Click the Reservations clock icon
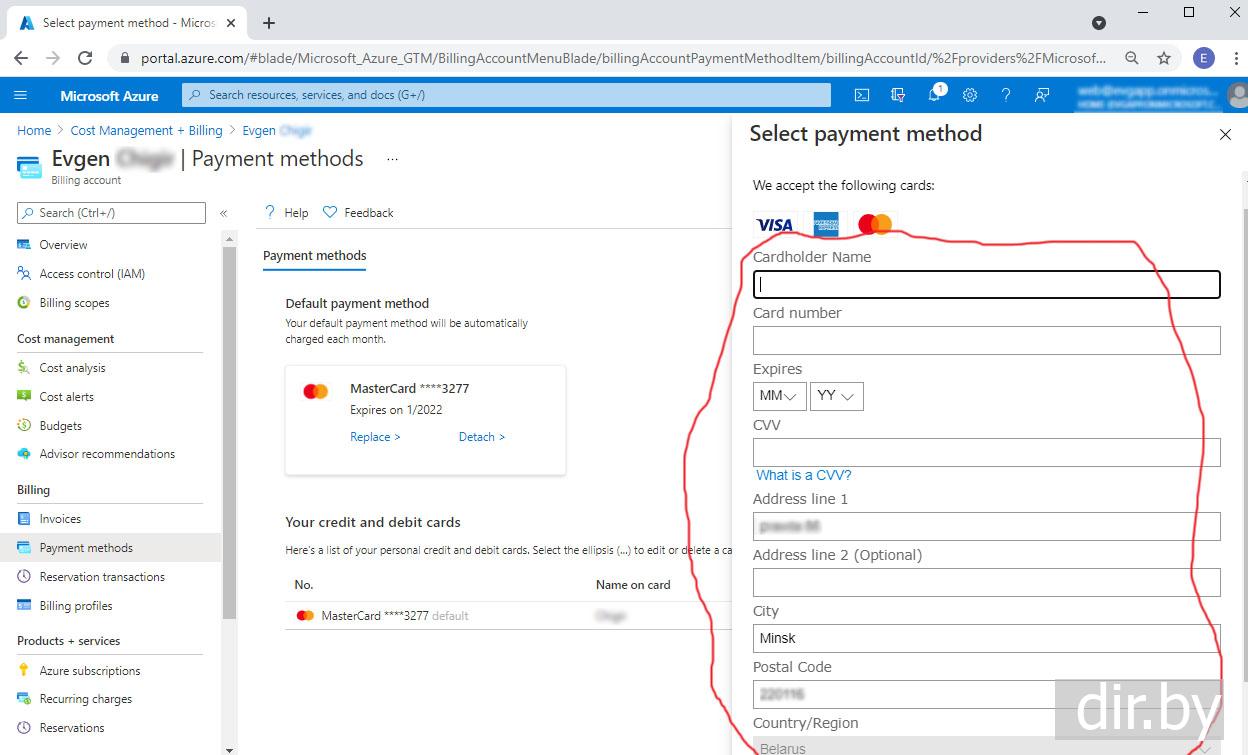This screenshot has height=755, width=1248. (x=24, y=728)
